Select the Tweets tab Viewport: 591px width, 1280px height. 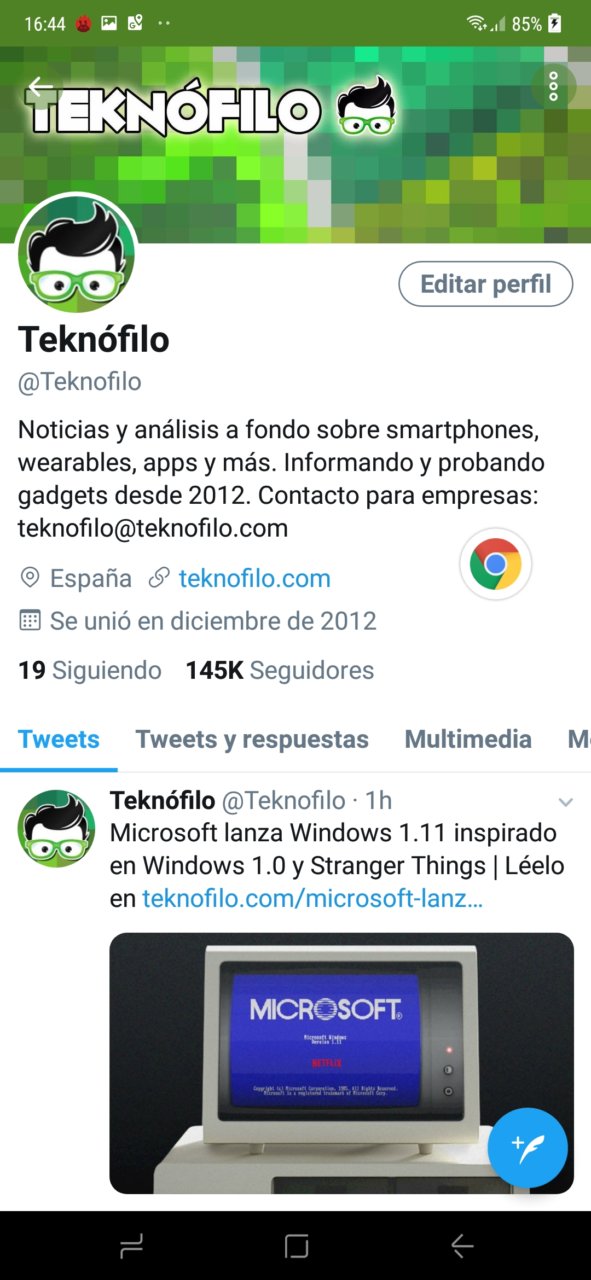(x=59, y=740)
